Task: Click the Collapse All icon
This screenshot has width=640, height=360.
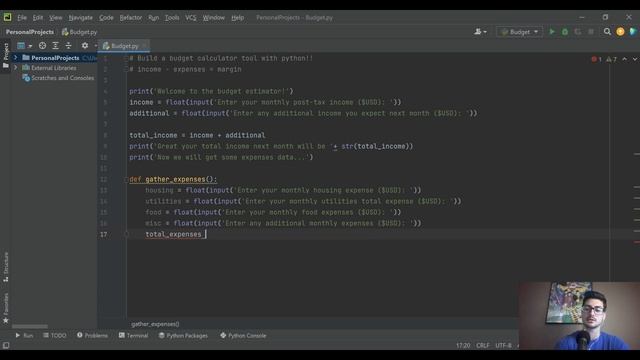Action: click(x=68, y=46)
